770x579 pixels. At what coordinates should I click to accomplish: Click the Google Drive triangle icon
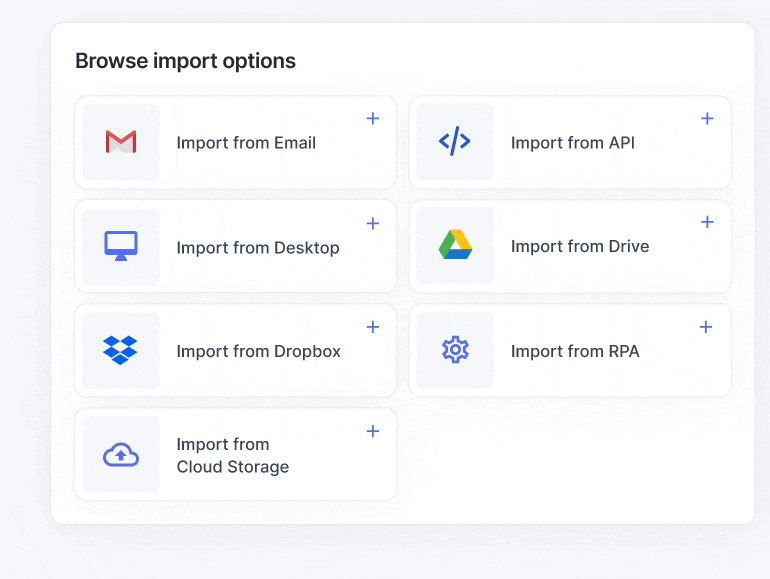click(x=455, y=245)
